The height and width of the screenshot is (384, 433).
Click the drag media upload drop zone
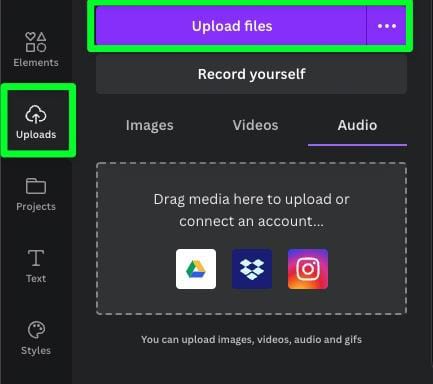[251, 238]
